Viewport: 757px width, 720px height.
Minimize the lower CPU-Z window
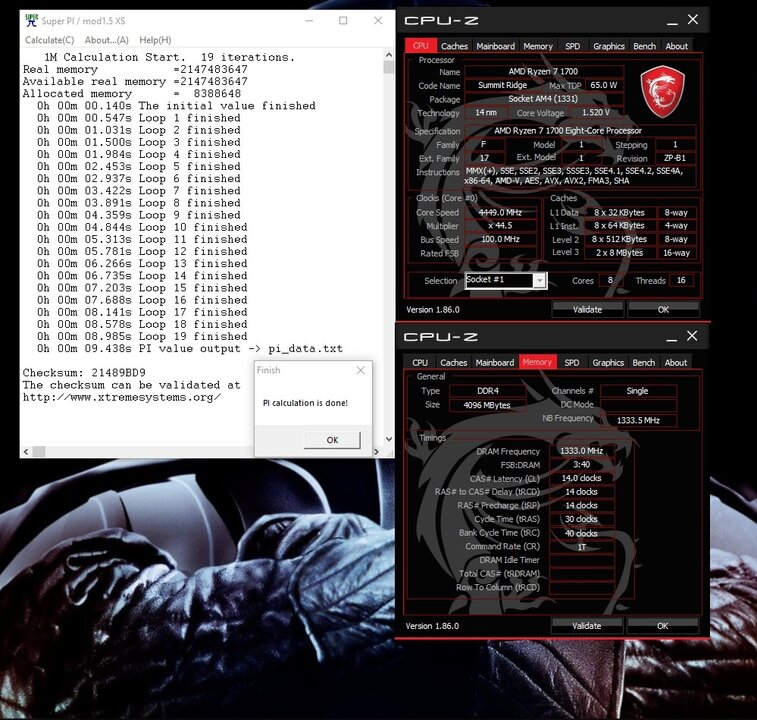pos(672,337)
